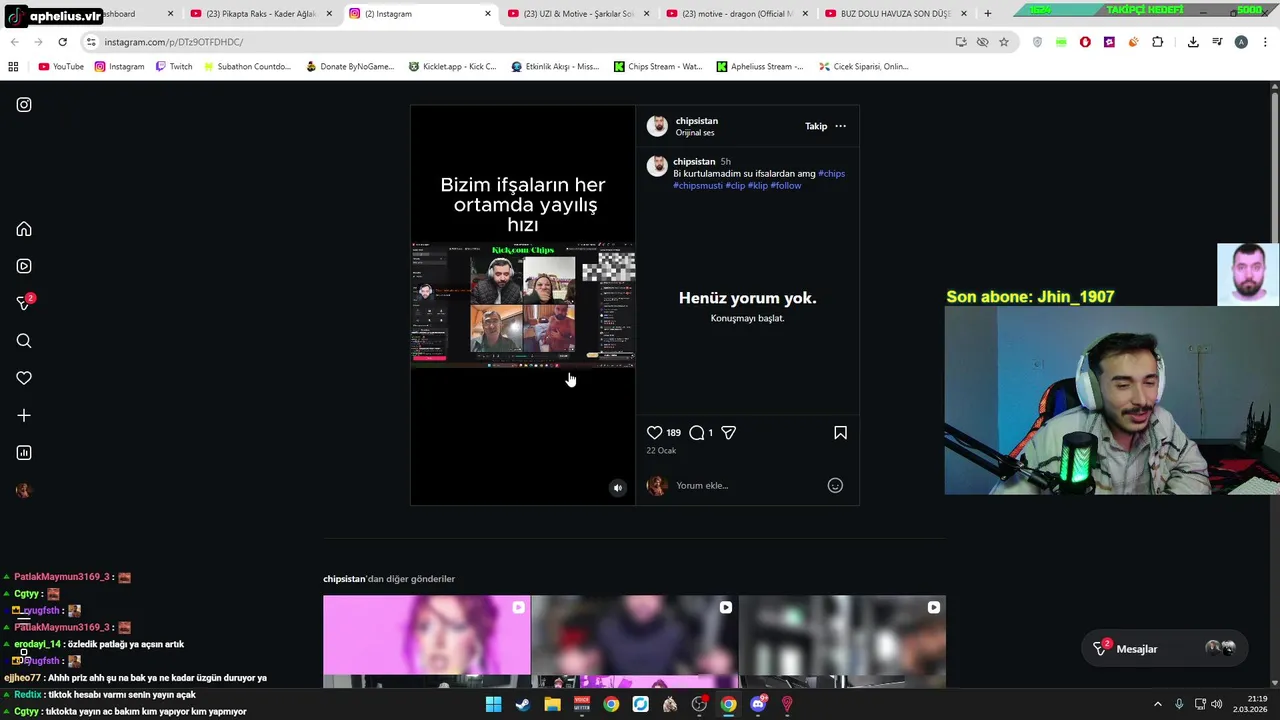Open OBS Studio from the taskbar

pyautogui.click(x=699, y=704)
